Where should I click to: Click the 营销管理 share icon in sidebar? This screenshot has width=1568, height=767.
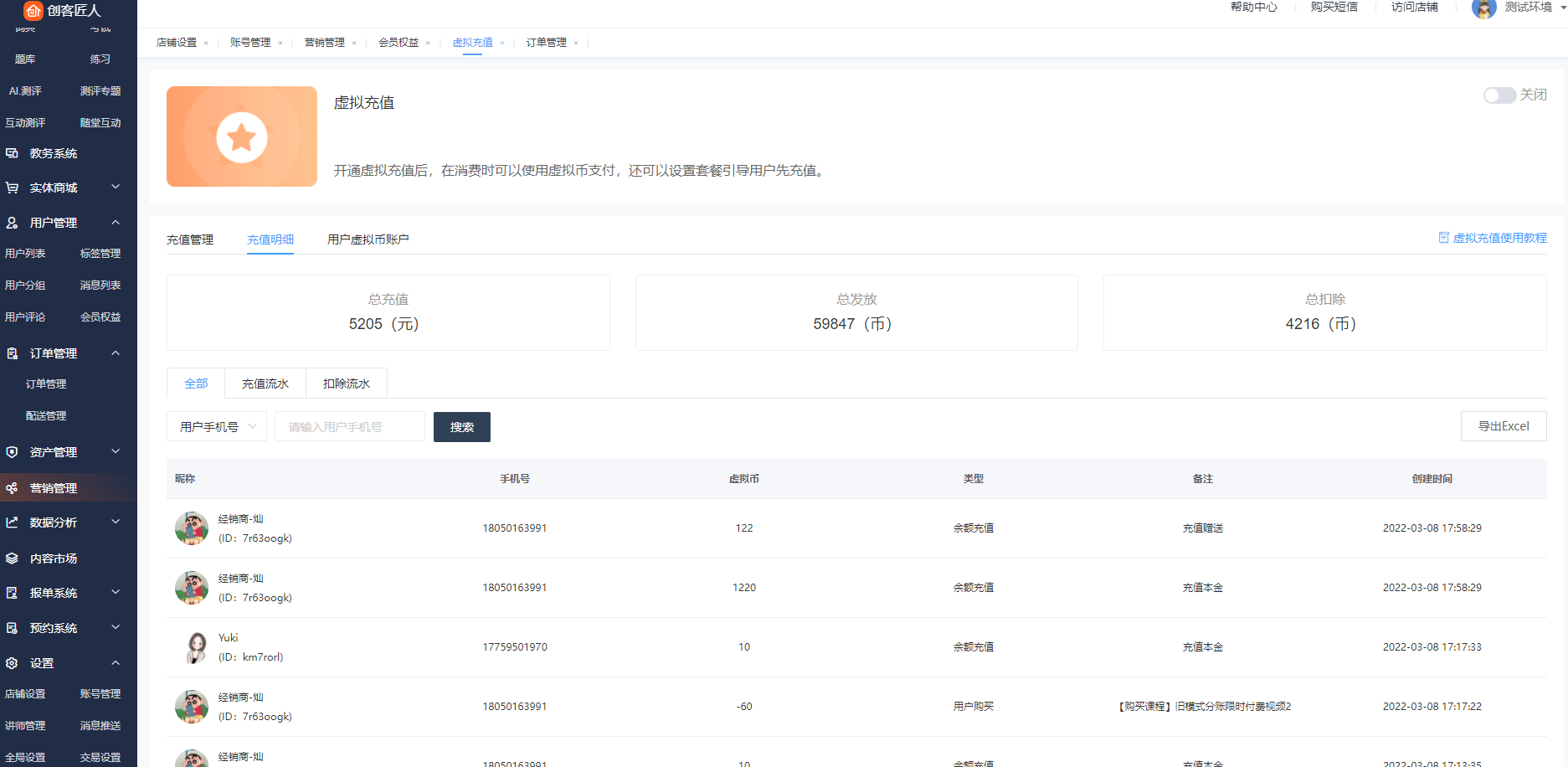tap(12, 488)
